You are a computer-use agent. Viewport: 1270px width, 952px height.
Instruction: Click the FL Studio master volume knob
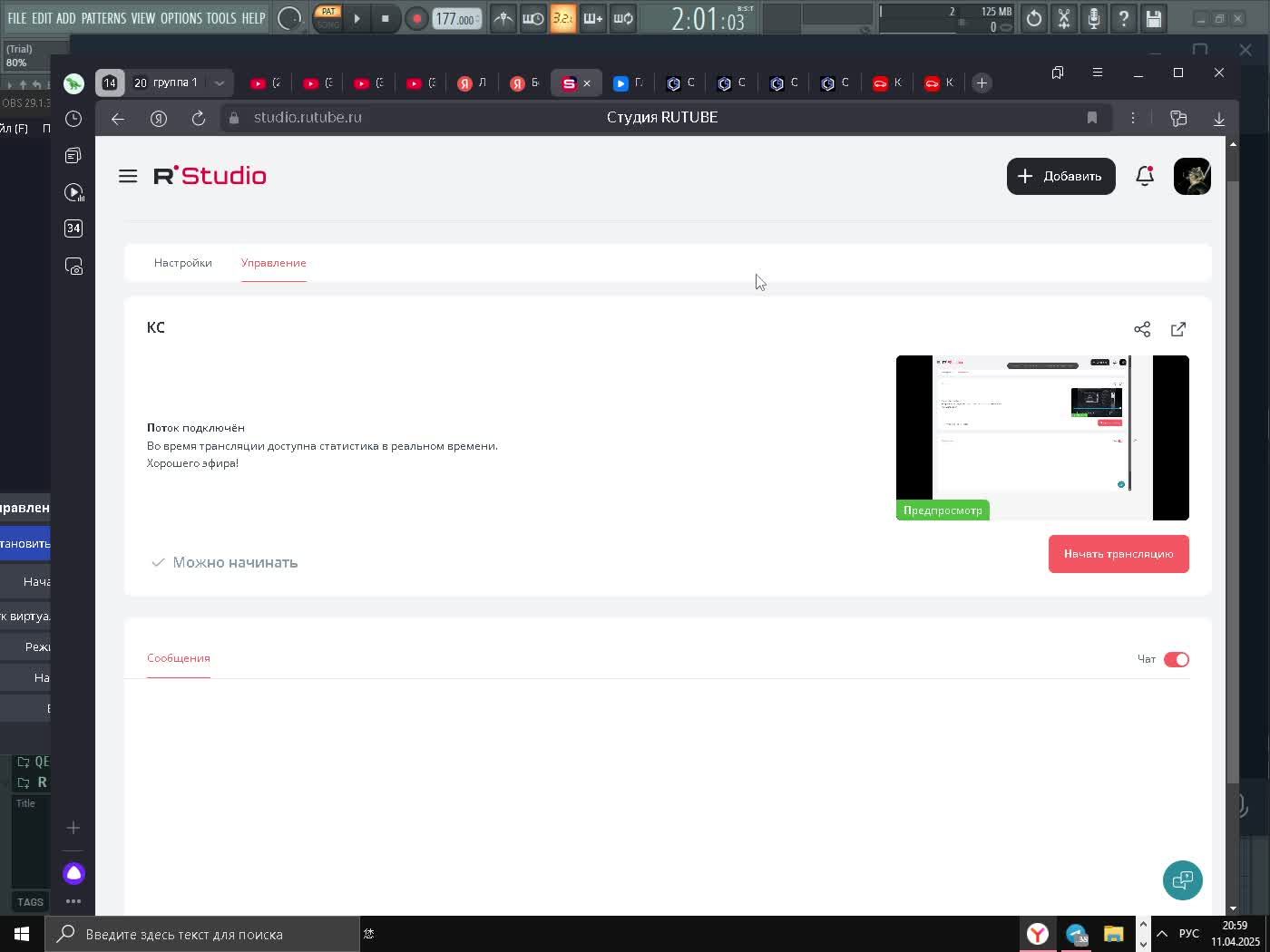(289, 18)
